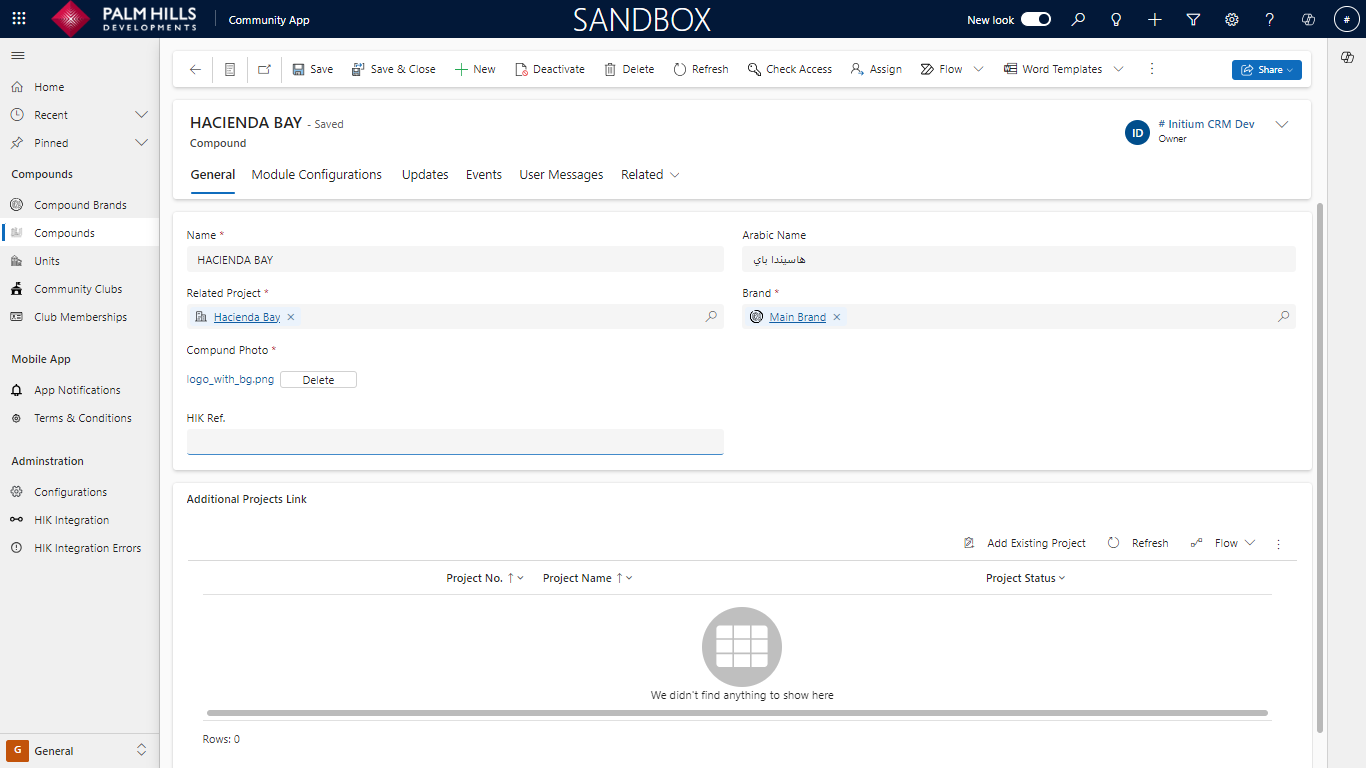Expand Word Templates dropdown

(x=1118, y=69)
